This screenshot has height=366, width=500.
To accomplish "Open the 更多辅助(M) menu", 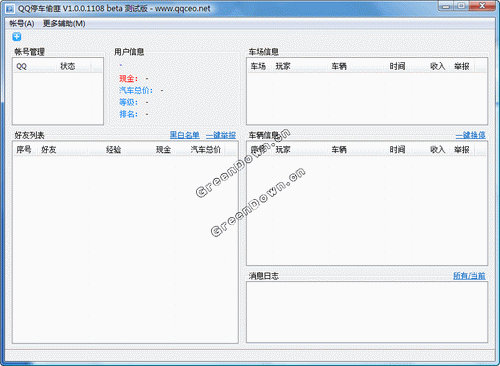I will coord(64,23).
